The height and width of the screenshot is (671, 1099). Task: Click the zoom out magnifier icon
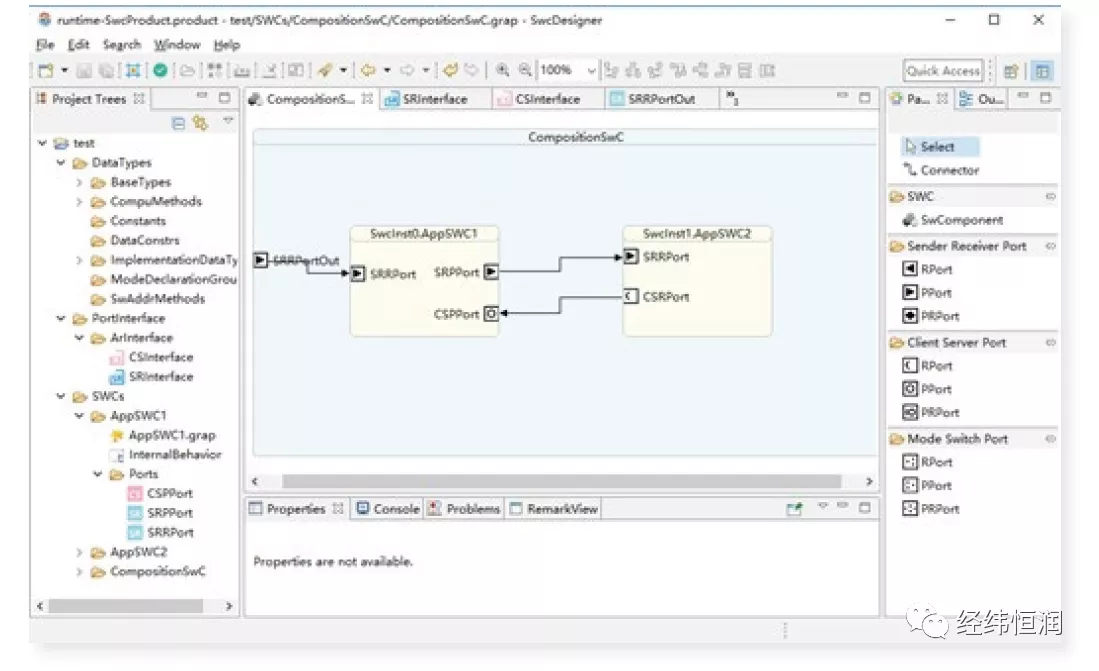click(525, 70)
